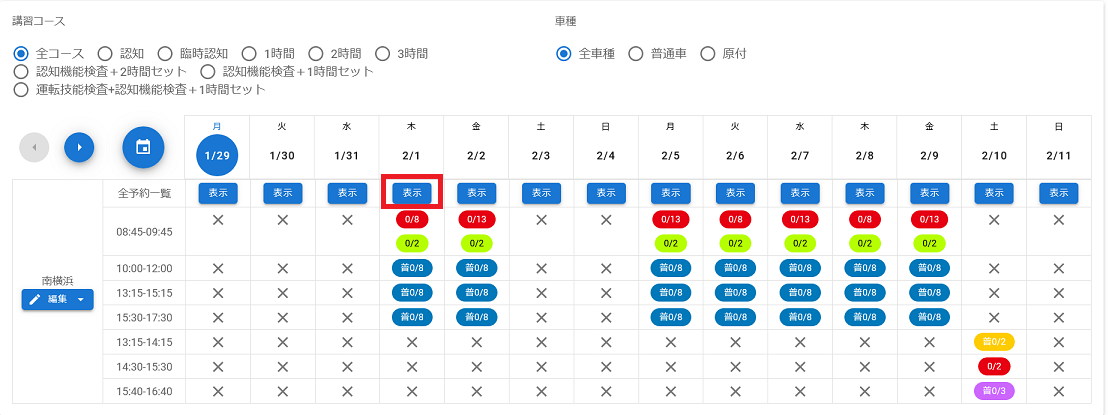Screen dimensions: 1108x415
Task: Select the 普通車 vehicle type option
Action: [635, 54]
